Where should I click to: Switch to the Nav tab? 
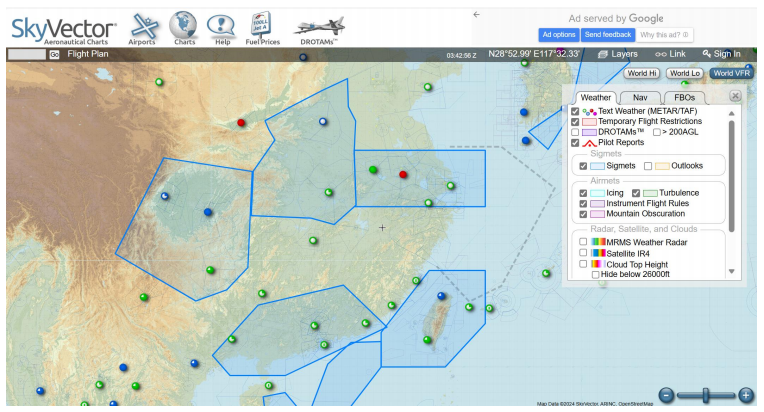coord(640,97)
